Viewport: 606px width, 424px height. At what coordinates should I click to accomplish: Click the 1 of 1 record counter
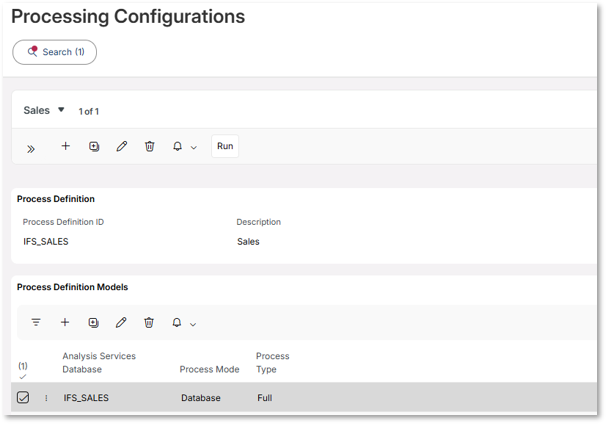[x=89, y=112]
